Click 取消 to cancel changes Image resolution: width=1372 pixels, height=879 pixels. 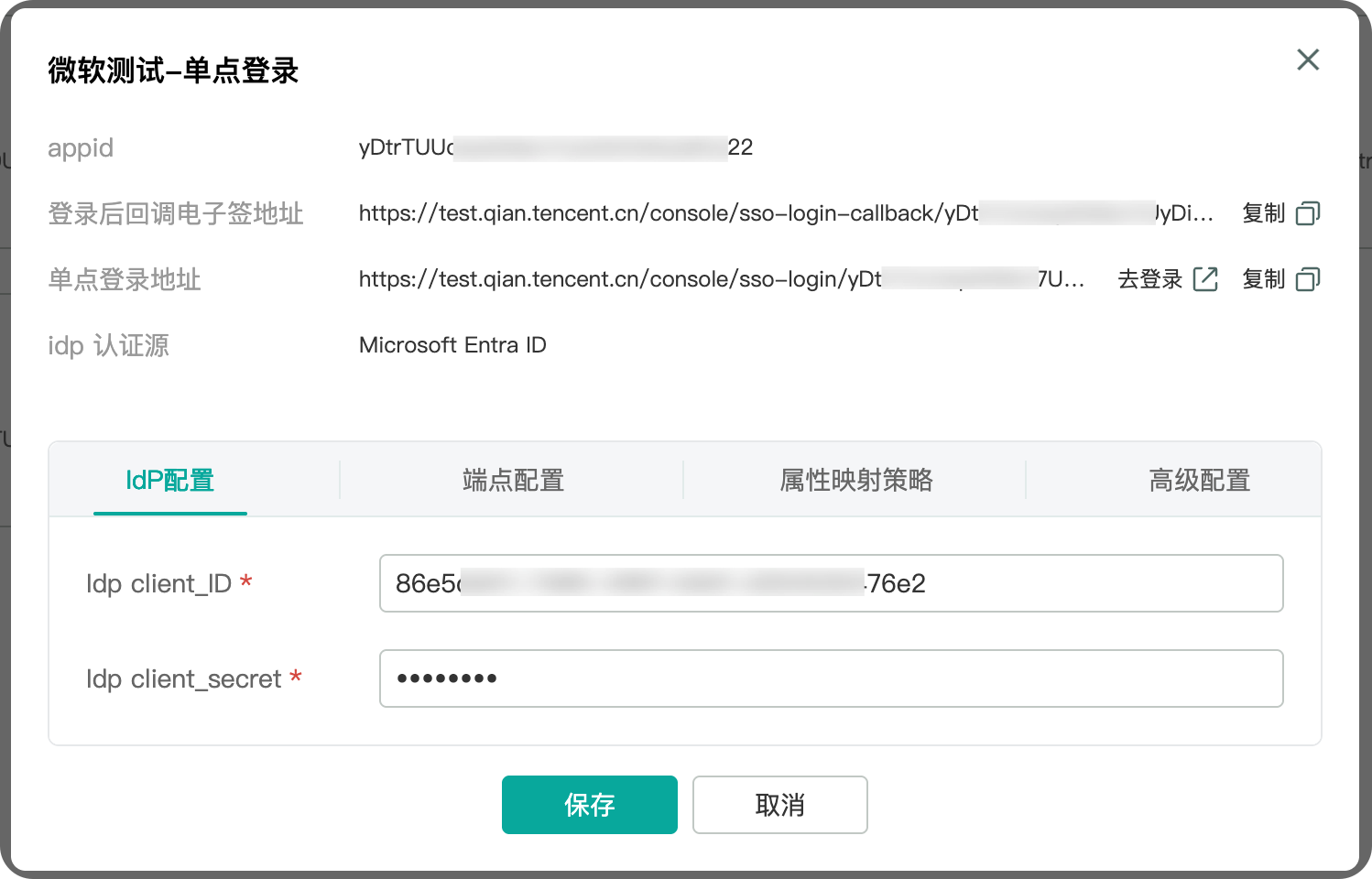(779, 805)
